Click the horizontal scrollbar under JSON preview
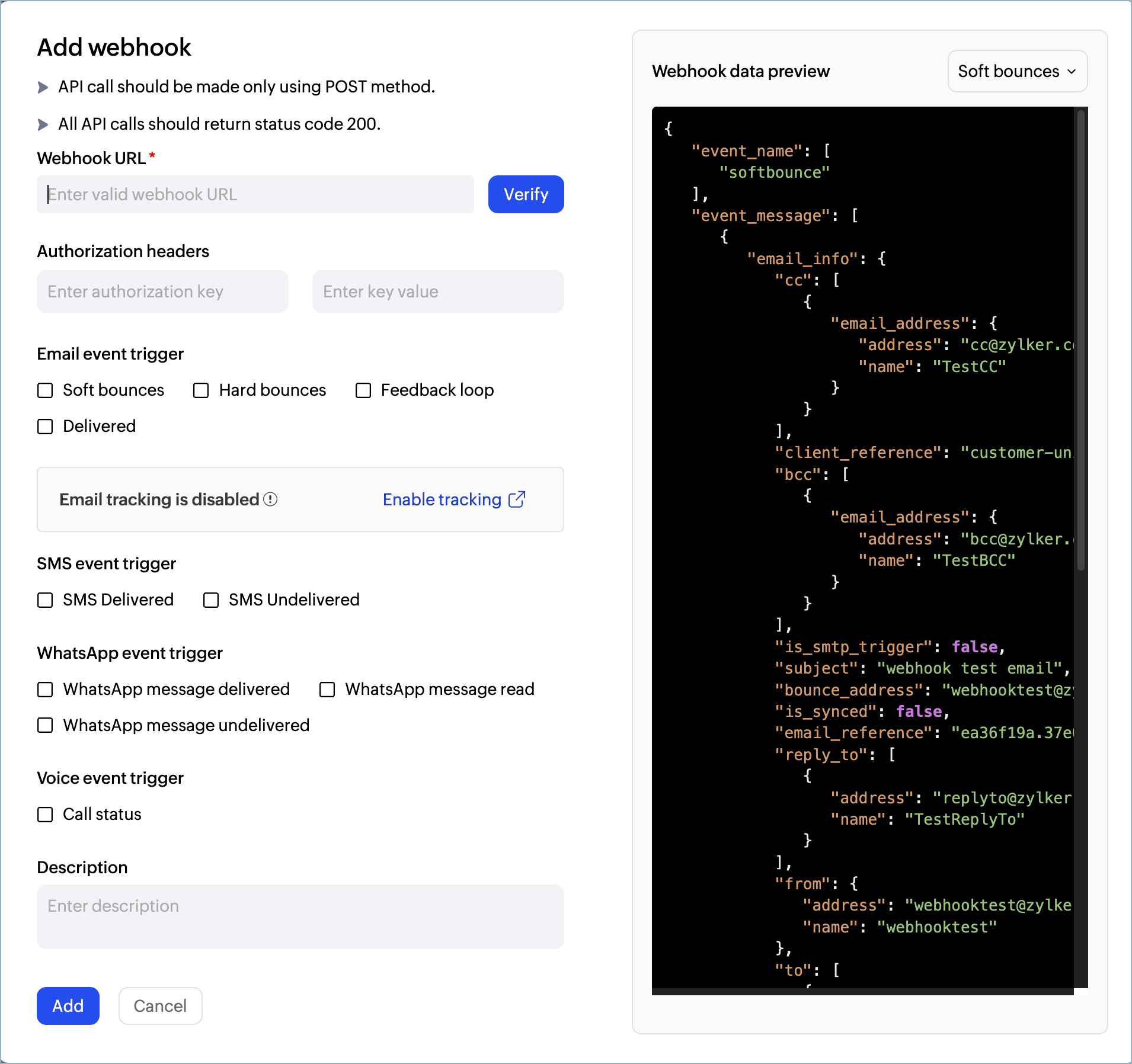 [x=863, y=992]
